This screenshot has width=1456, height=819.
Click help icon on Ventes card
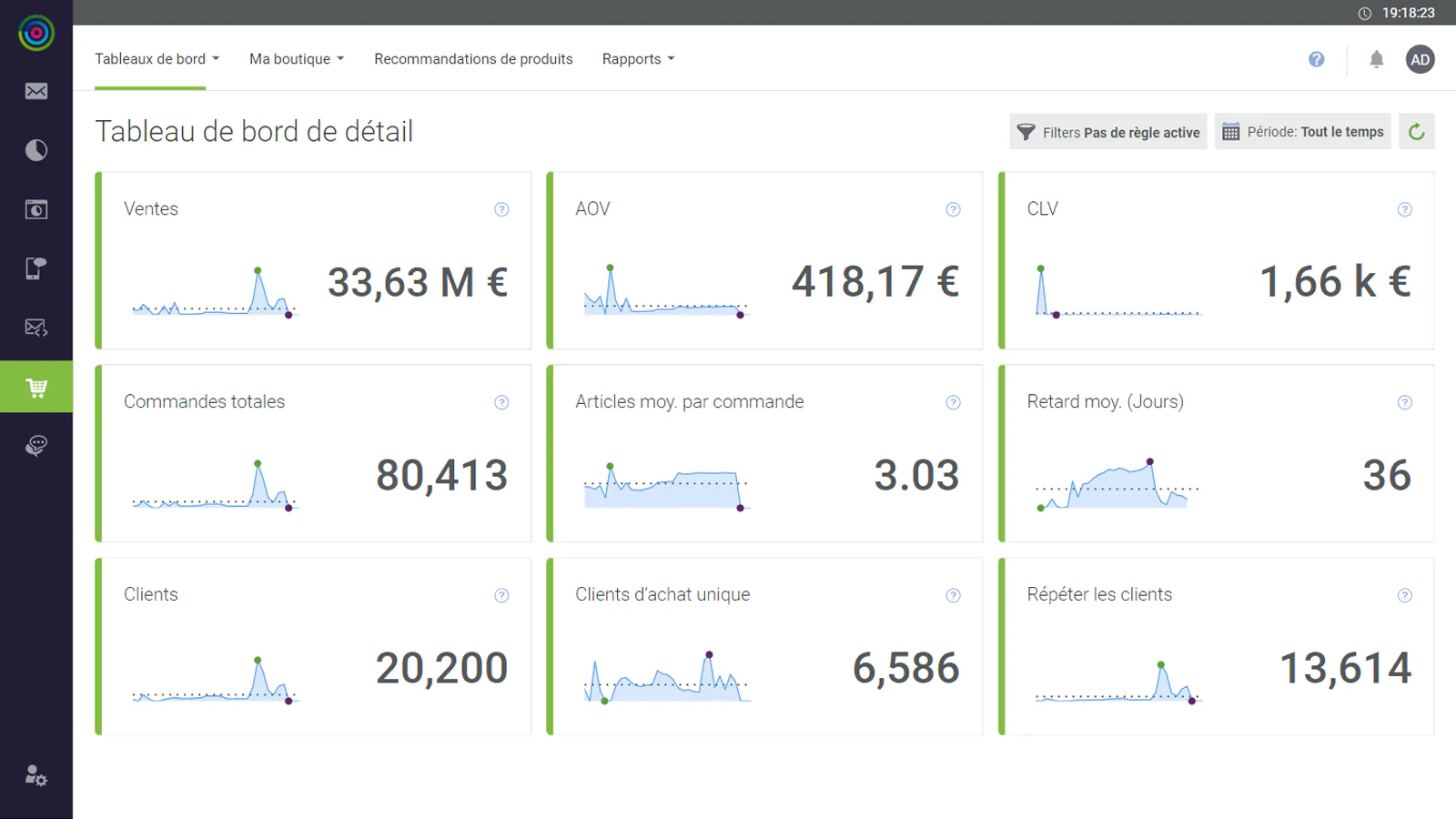[x=501, y=209]
